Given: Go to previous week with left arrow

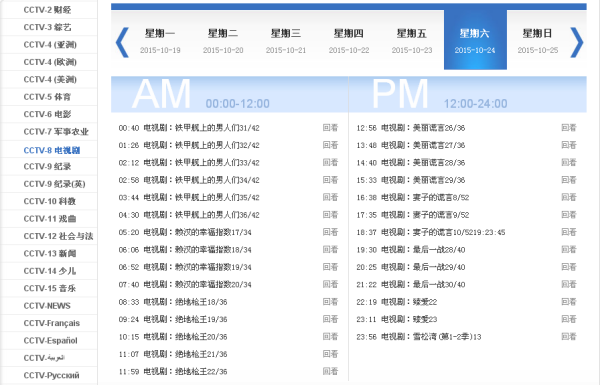Looking at the screenshot, I should 122,42.
